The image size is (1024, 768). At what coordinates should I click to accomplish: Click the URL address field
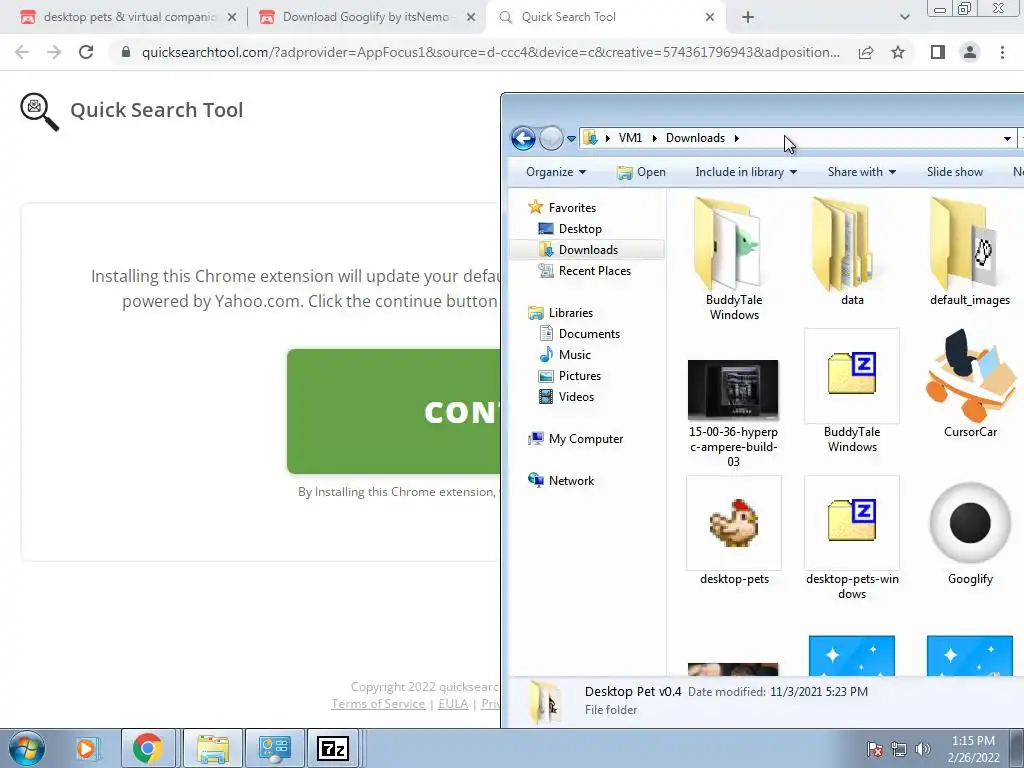coord(490,52)
